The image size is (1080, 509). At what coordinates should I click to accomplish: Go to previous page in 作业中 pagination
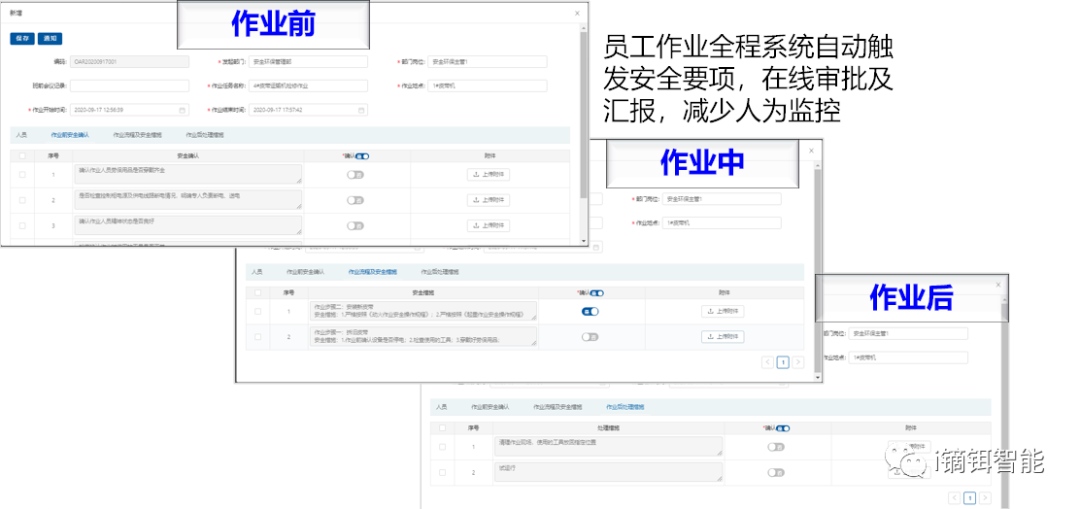(767, 362)
